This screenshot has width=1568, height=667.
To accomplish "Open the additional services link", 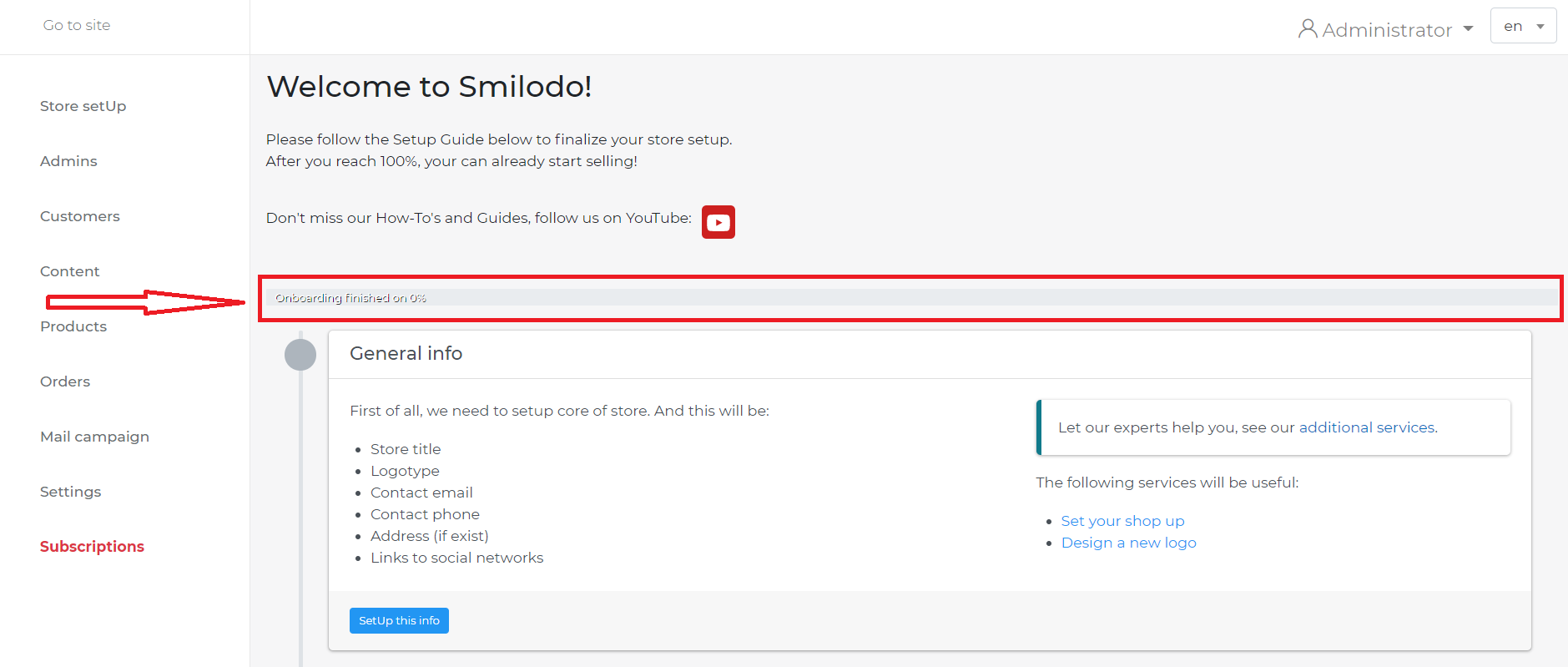I will click(1367, 427).
